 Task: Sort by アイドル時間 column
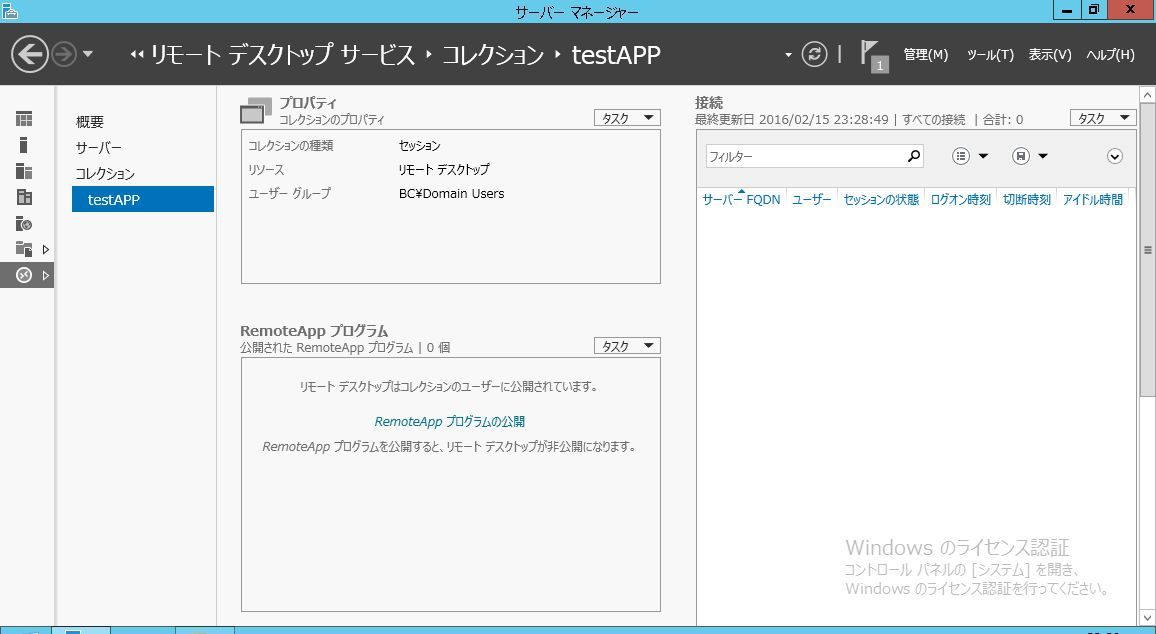1093,199
